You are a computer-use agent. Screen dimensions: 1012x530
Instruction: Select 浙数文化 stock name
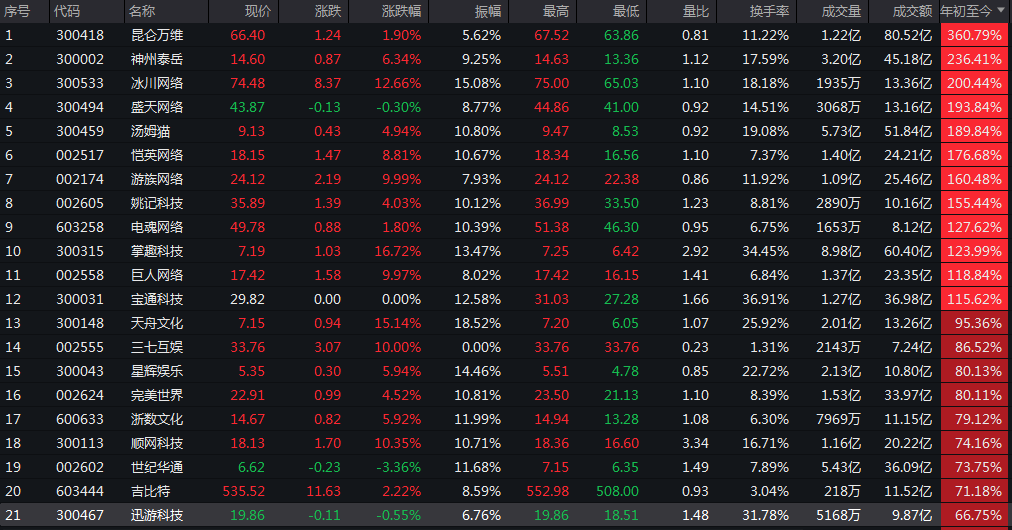tap(157, 419)
